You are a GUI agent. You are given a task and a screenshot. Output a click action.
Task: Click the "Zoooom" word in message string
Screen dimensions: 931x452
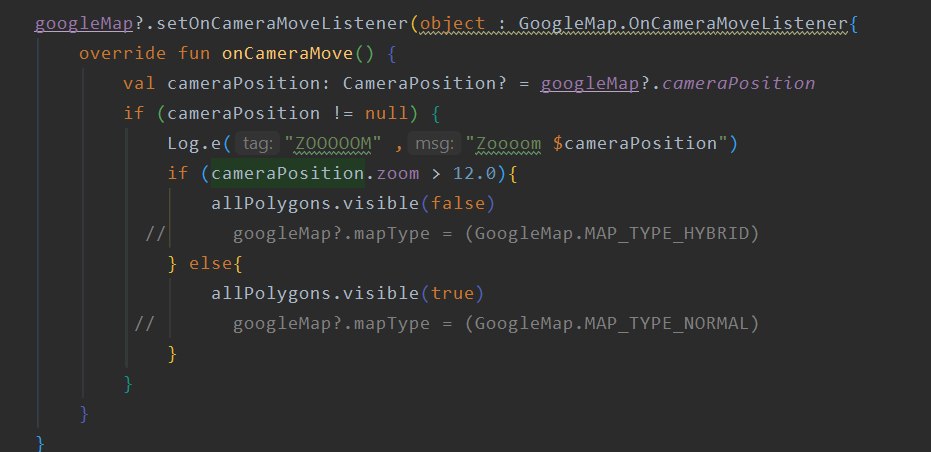click(509, 143)
